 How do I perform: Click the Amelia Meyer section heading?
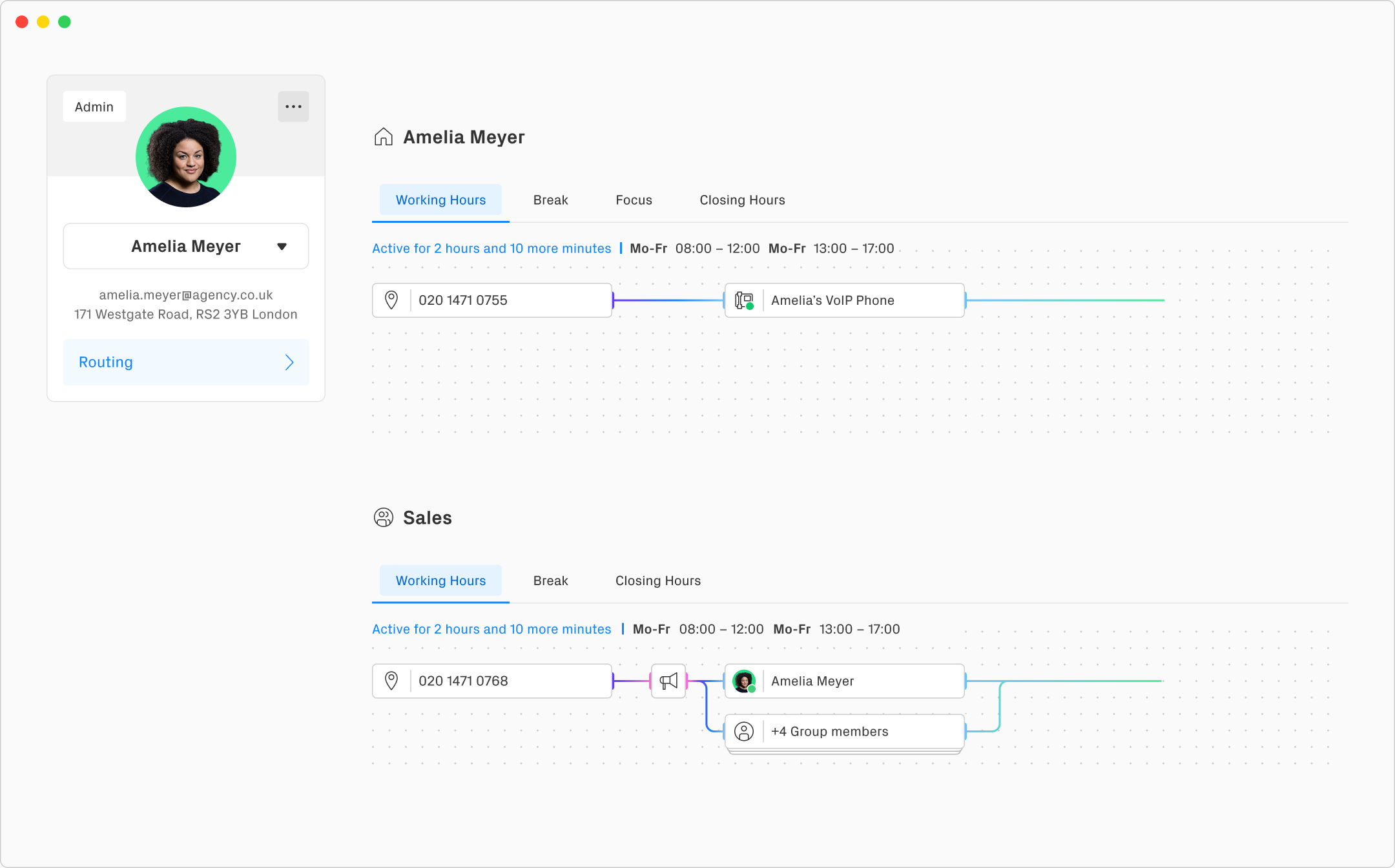click(464, 137)
